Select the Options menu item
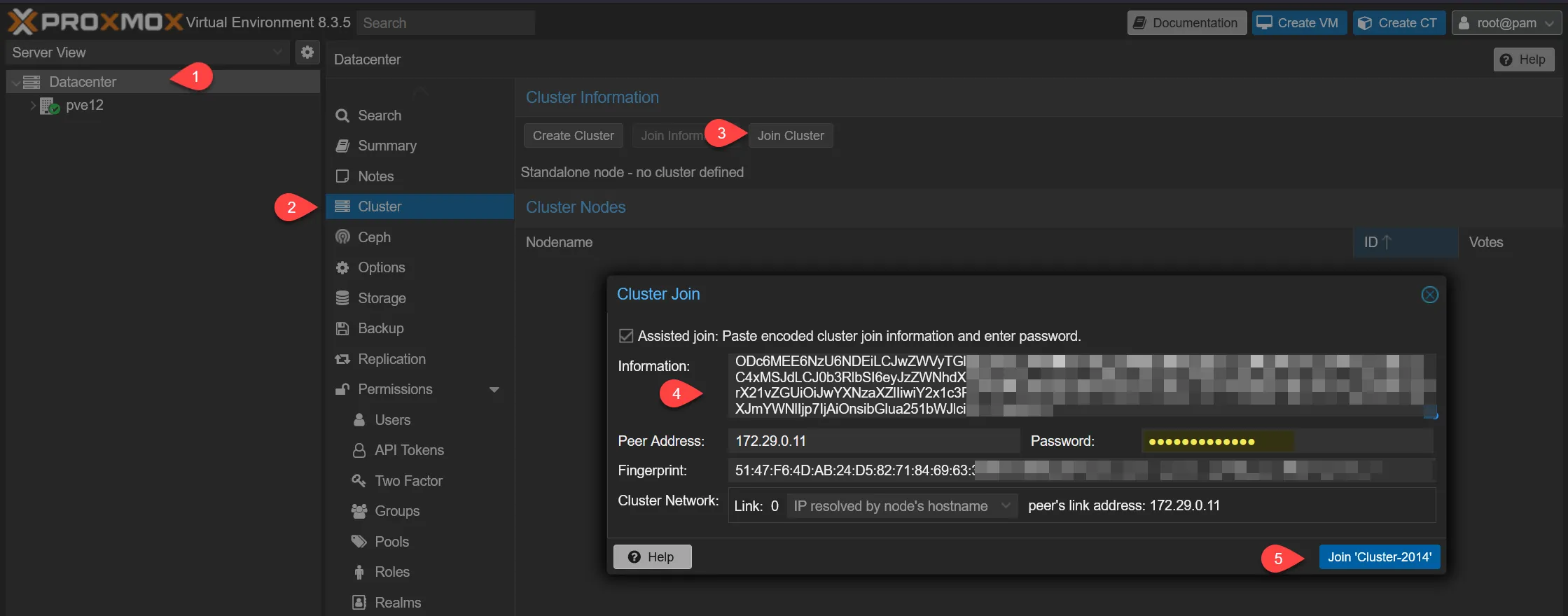 [381, 267]
